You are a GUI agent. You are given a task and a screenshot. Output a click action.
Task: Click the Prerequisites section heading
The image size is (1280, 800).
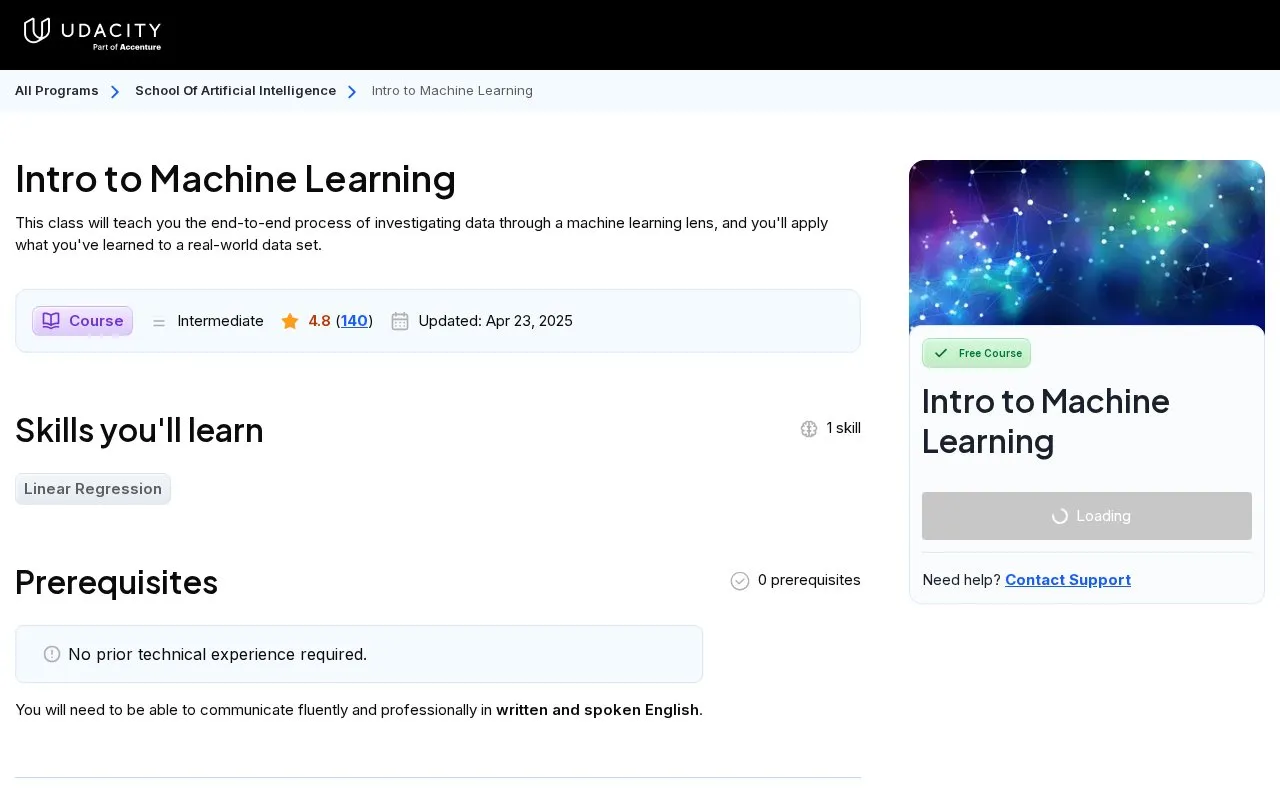[x=117, y=582]
